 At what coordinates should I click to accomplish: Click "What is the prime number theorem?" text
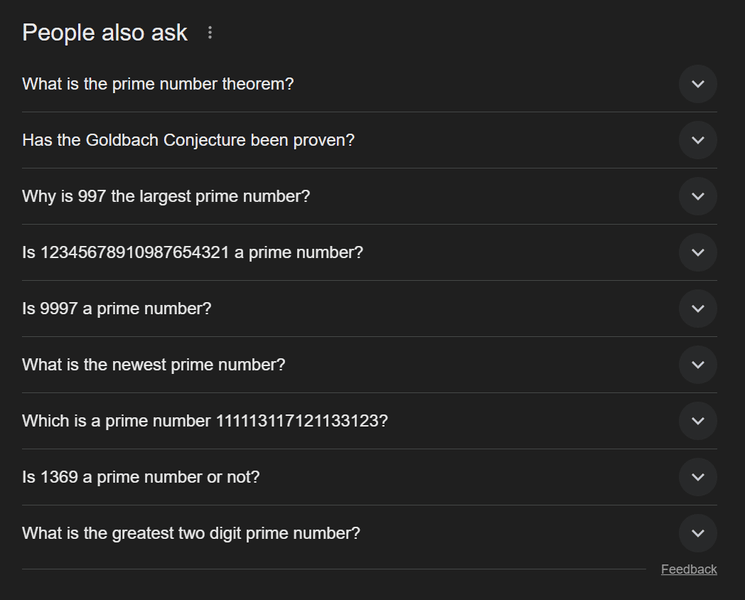pos(158,84)
